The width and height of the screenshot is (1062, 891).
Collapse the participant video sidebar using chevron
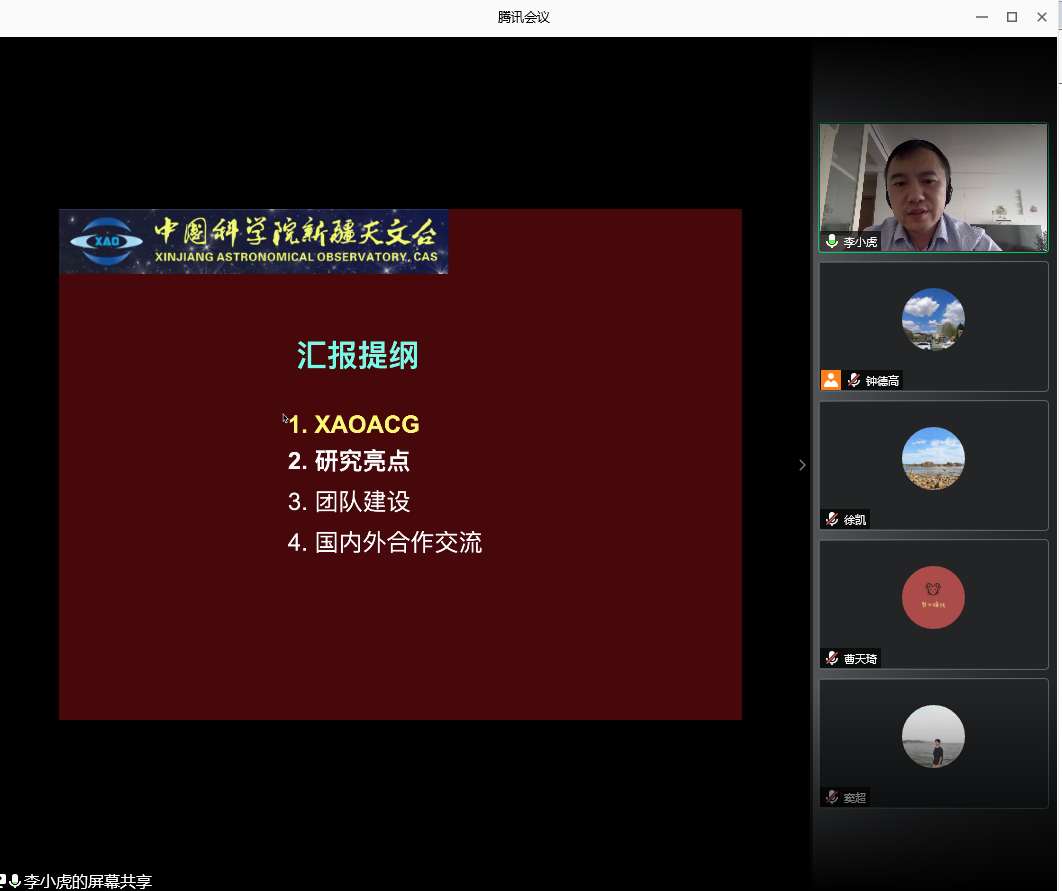[801, 464]
